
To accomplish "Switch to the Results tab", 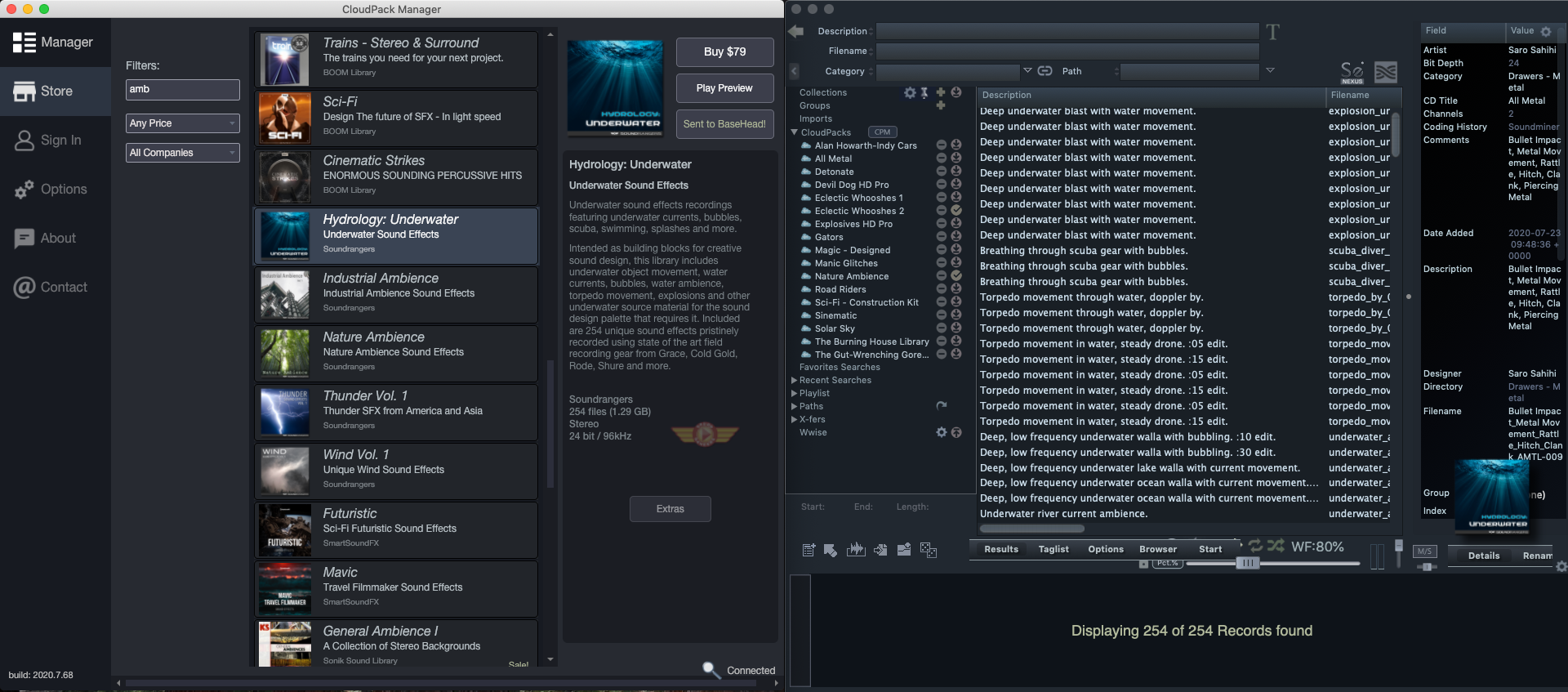I will coord(1001,549).
